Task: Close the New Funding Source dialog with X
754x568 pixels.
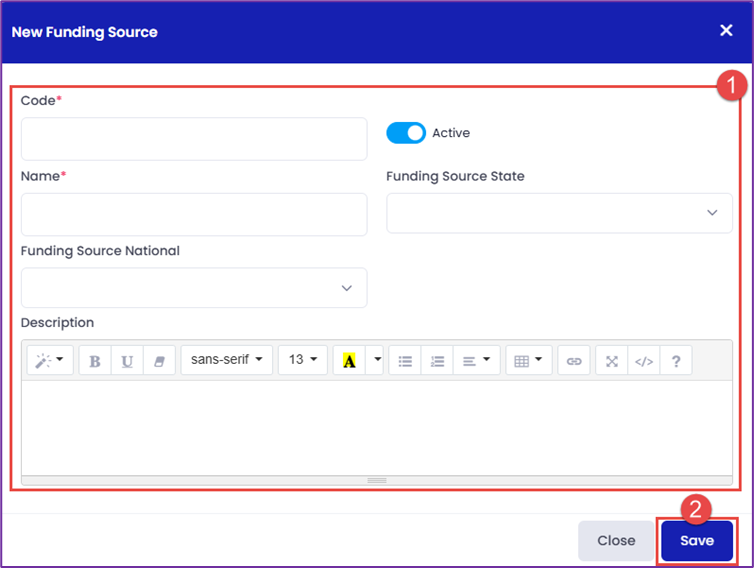Action: tap(726, 30)
